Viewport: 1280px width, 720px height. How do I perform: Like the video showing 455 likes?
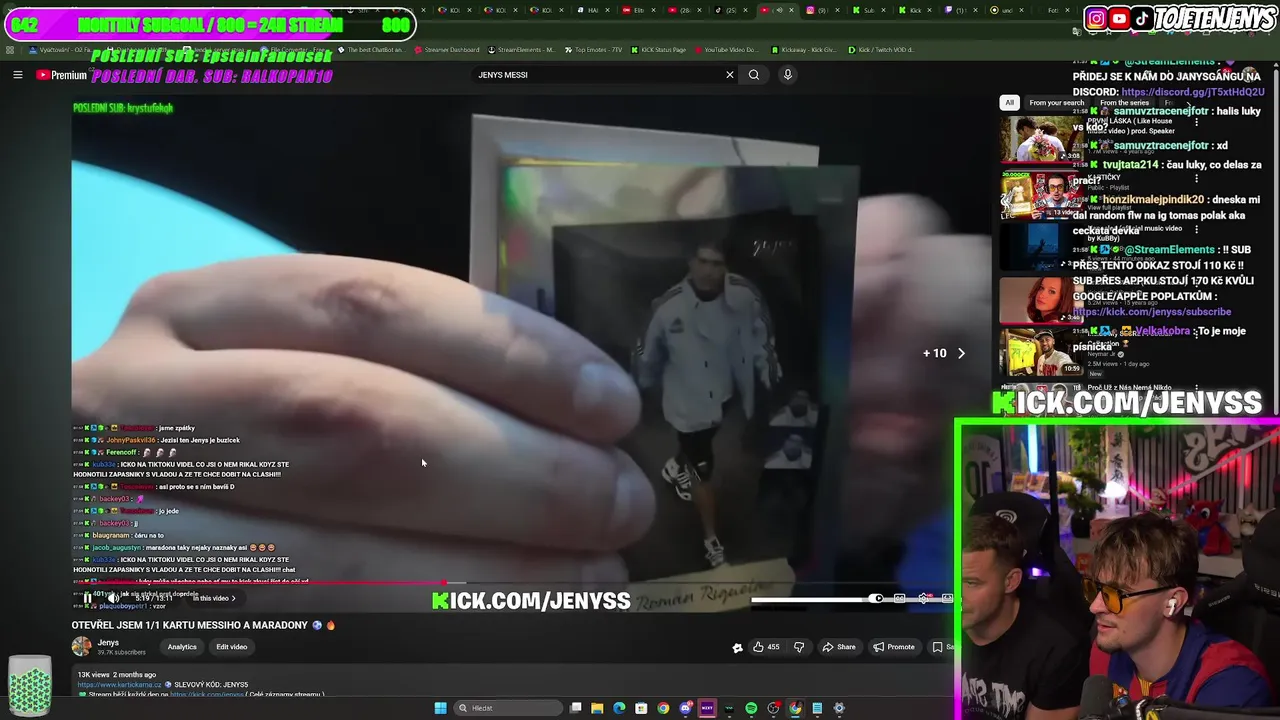pyautogui.click(x=766, y=647)
